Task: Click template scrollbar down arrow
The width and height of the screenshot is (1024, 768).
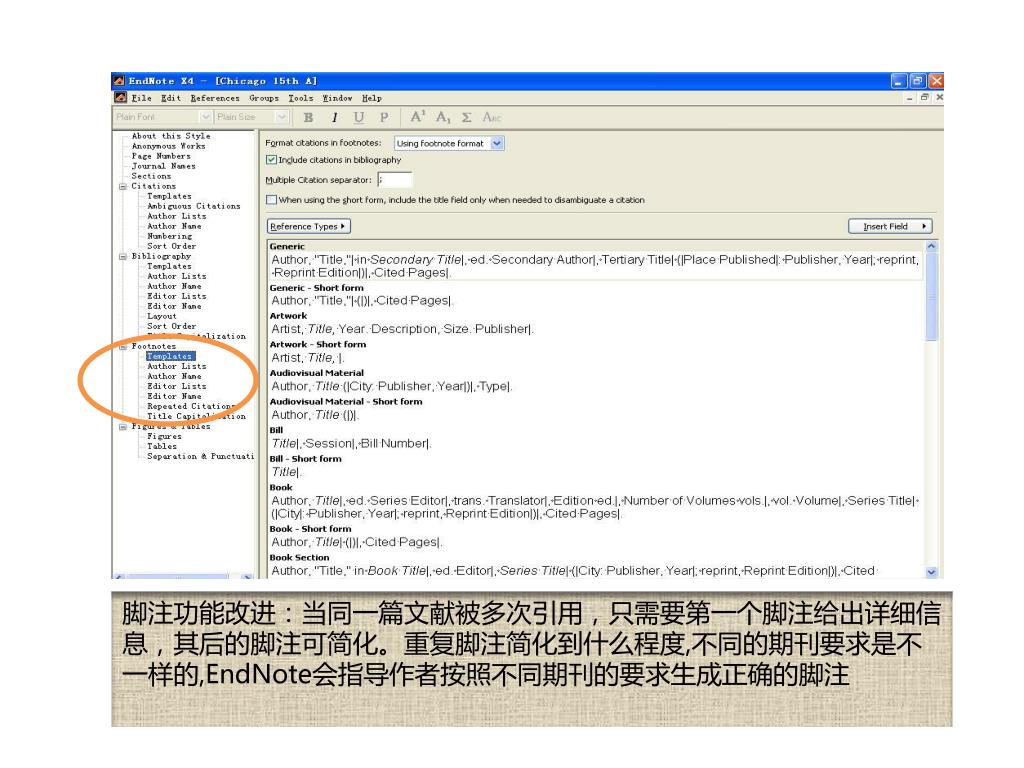Action: click(931, 572)
